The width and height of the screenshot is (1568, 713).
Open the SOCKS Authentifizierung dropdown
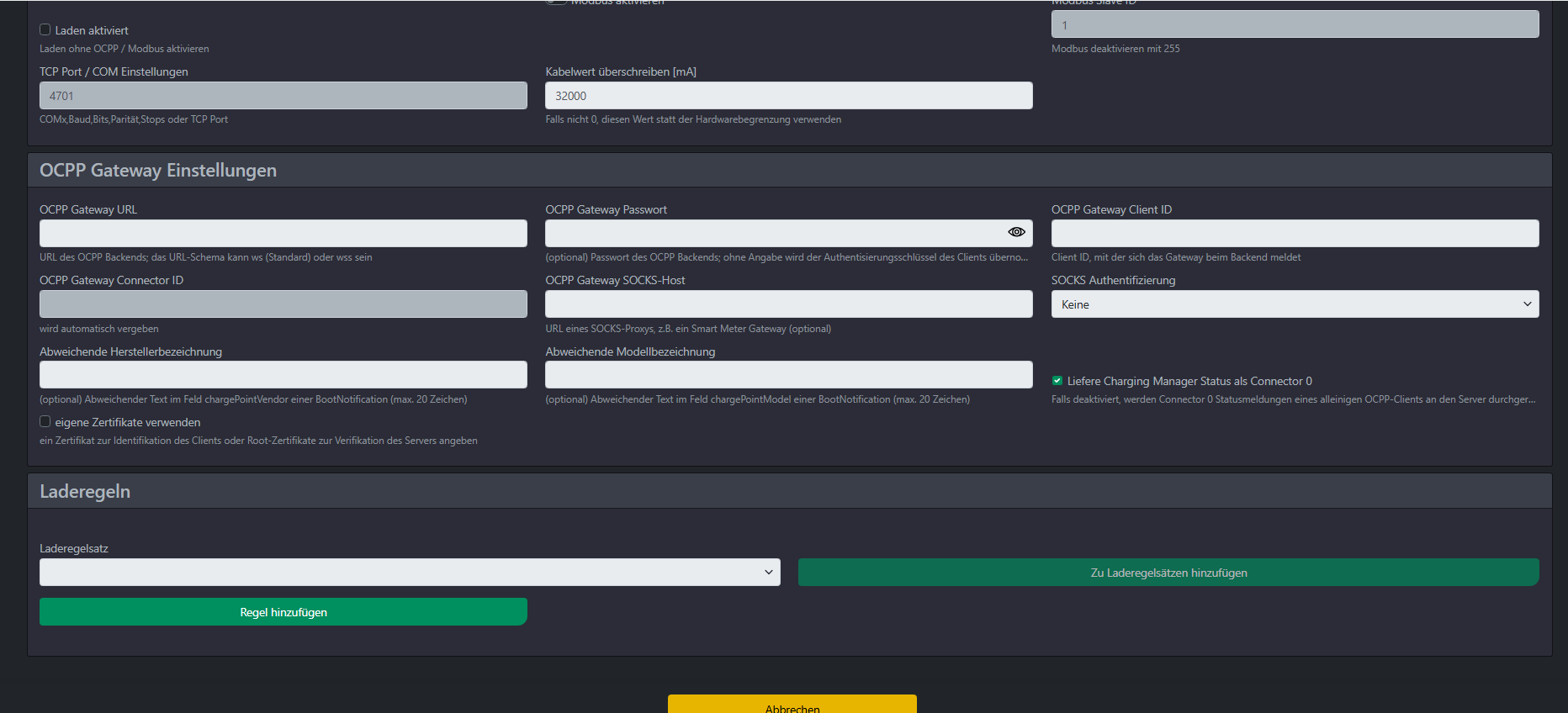[x=1295, y=304]
